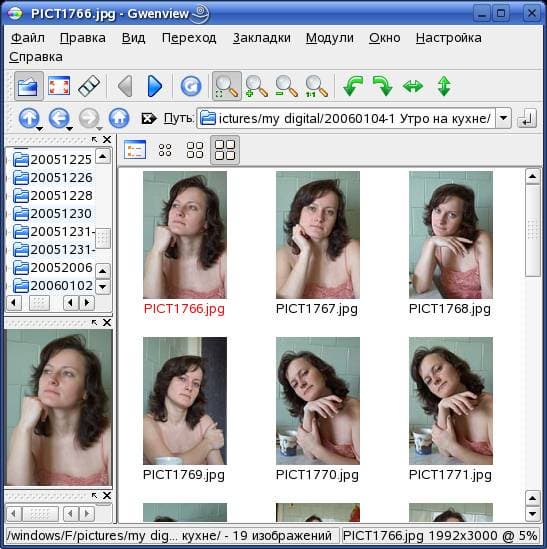This screenshot has height=549, width=547.
Task: Clear the path location field
Action: coord(149,119)
